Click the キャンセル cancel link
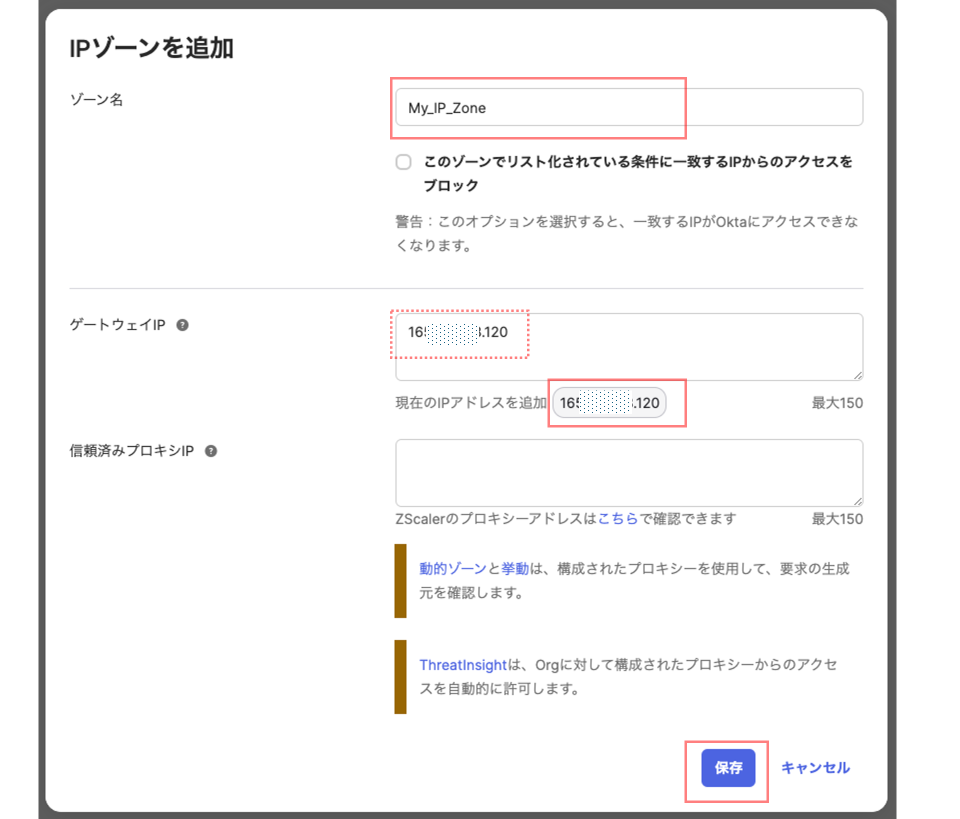Image resolution: width=960 pixels, height=819 pixels. pyautogui.click(x=815, y=767)
